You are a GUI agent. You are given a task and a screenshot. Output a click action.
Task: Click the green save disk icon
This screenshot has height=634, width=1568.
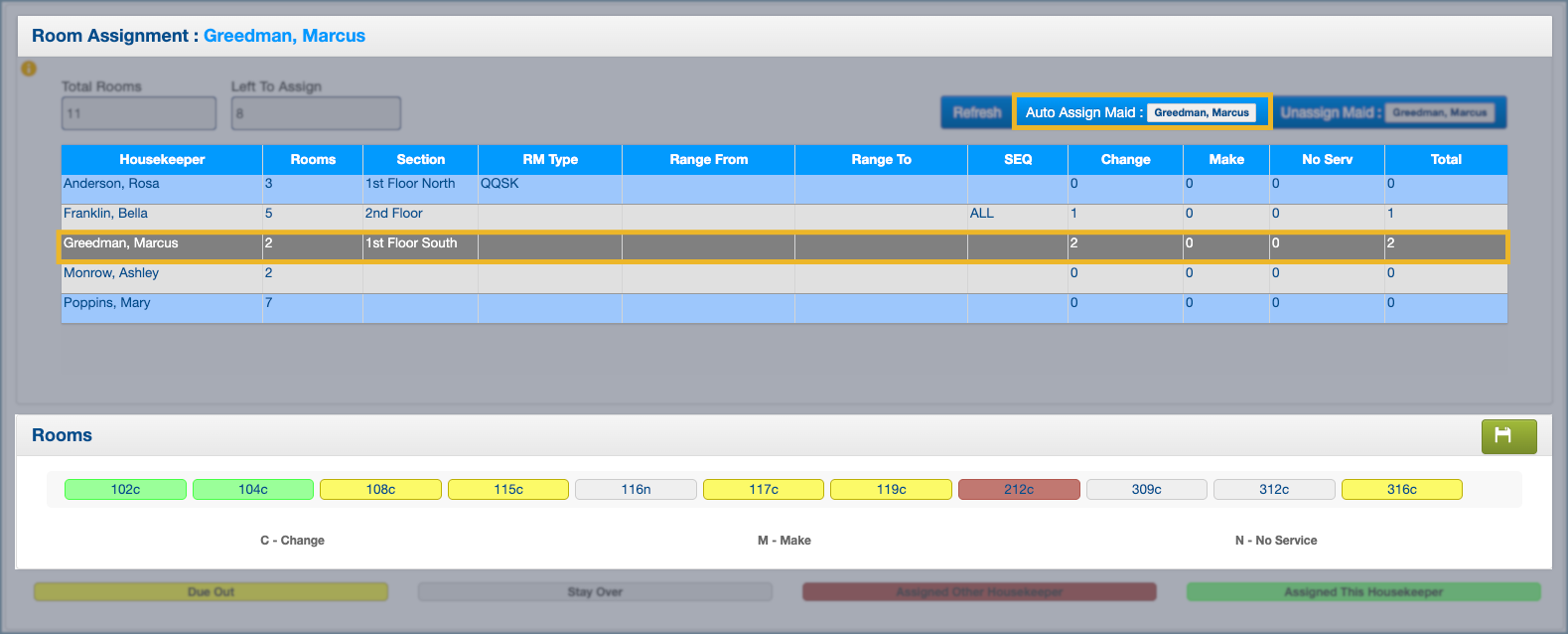point(1507,436)
